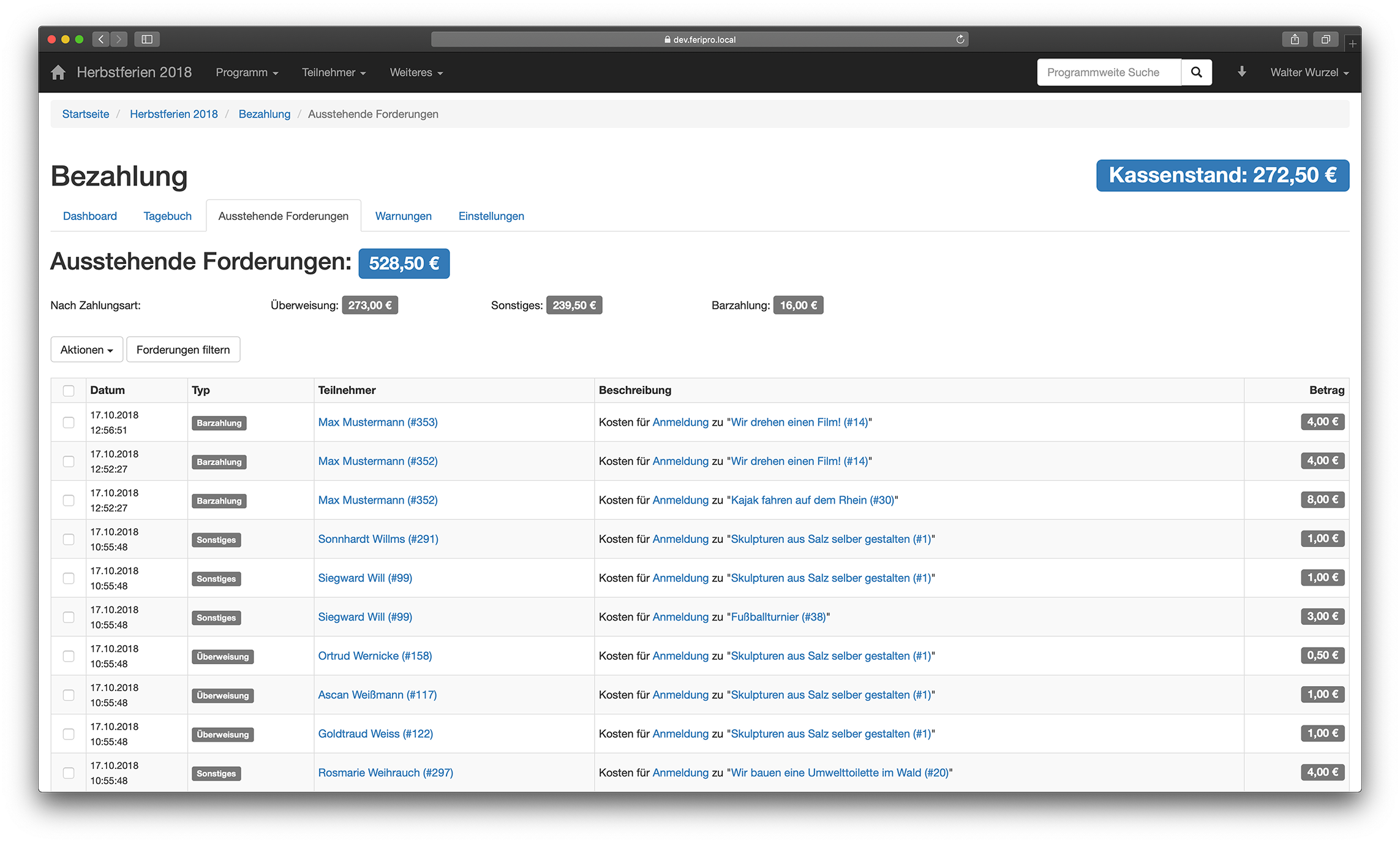Open new tab plus icon
The width and height of the screenshot is (1400, 843).
tap(1352, 43)
